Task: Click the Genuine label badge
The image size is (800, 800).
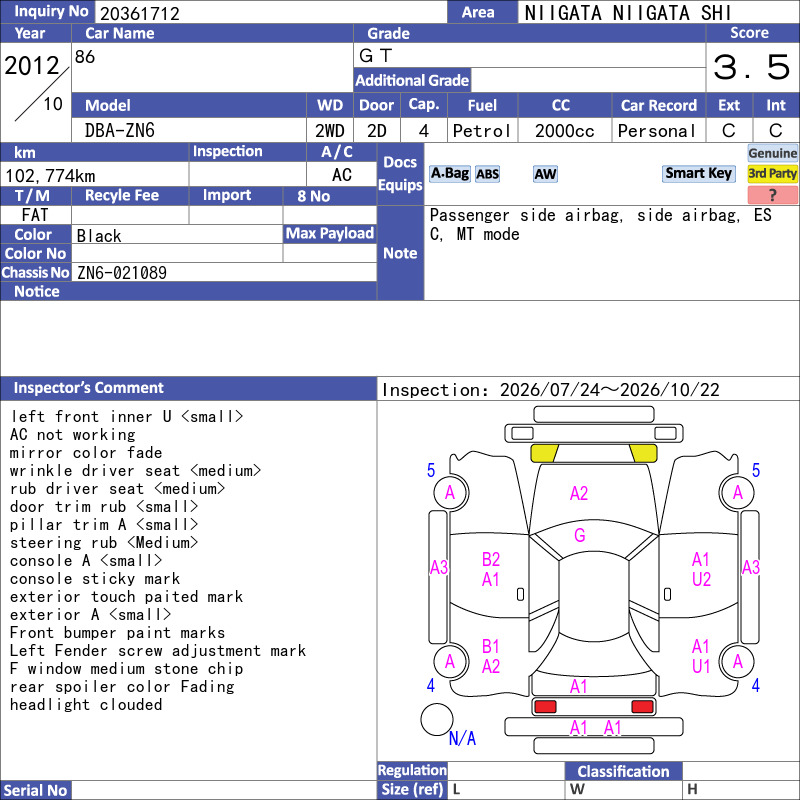Action: tap(772, 153)
